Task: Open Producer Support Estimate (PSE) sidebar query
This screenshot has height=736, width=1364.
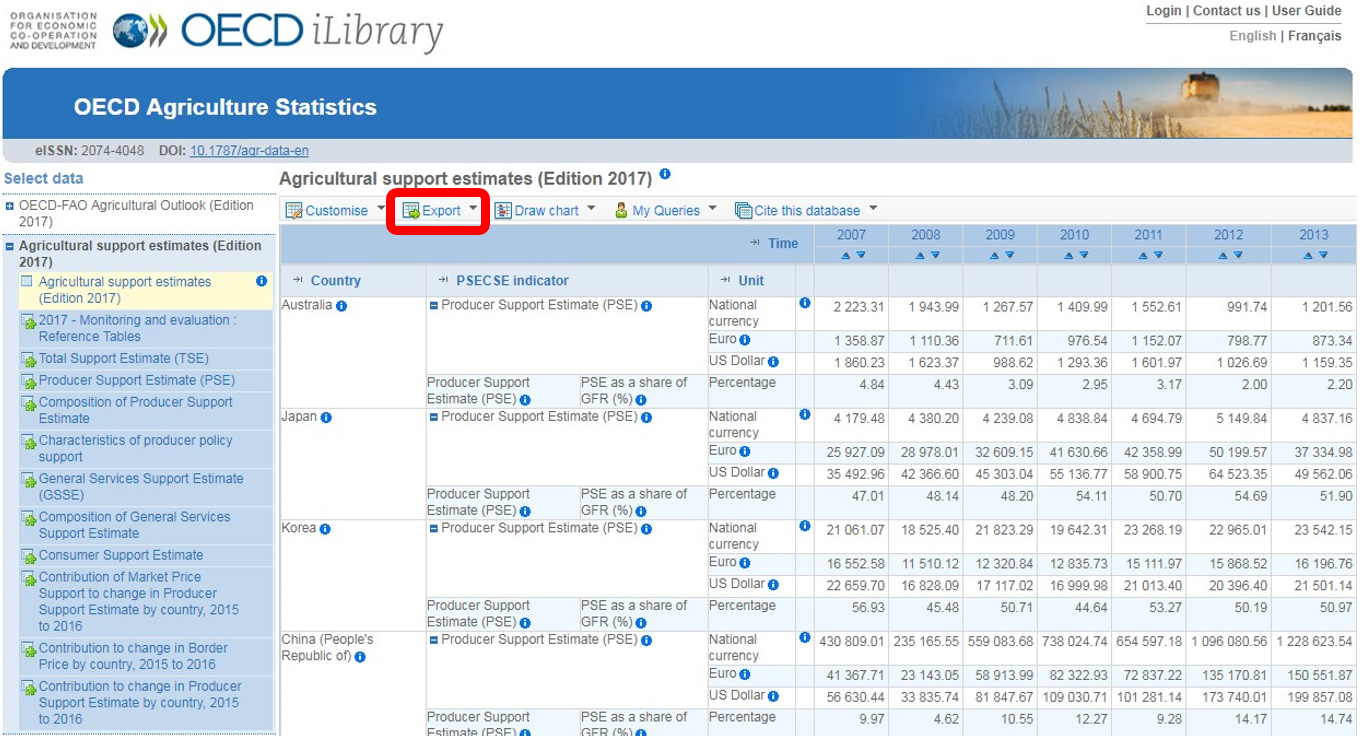Action: point(137,380)
